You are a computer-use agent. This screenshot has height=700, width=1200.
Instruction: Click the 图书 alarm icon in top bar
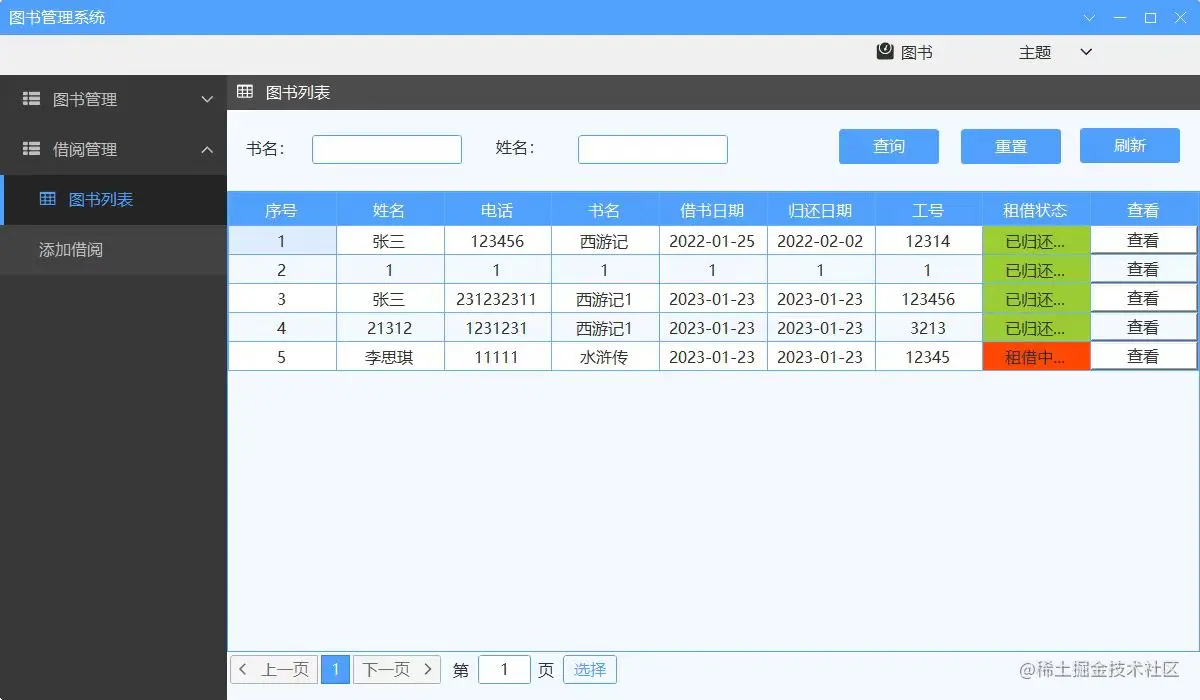[x=883, y=51]
